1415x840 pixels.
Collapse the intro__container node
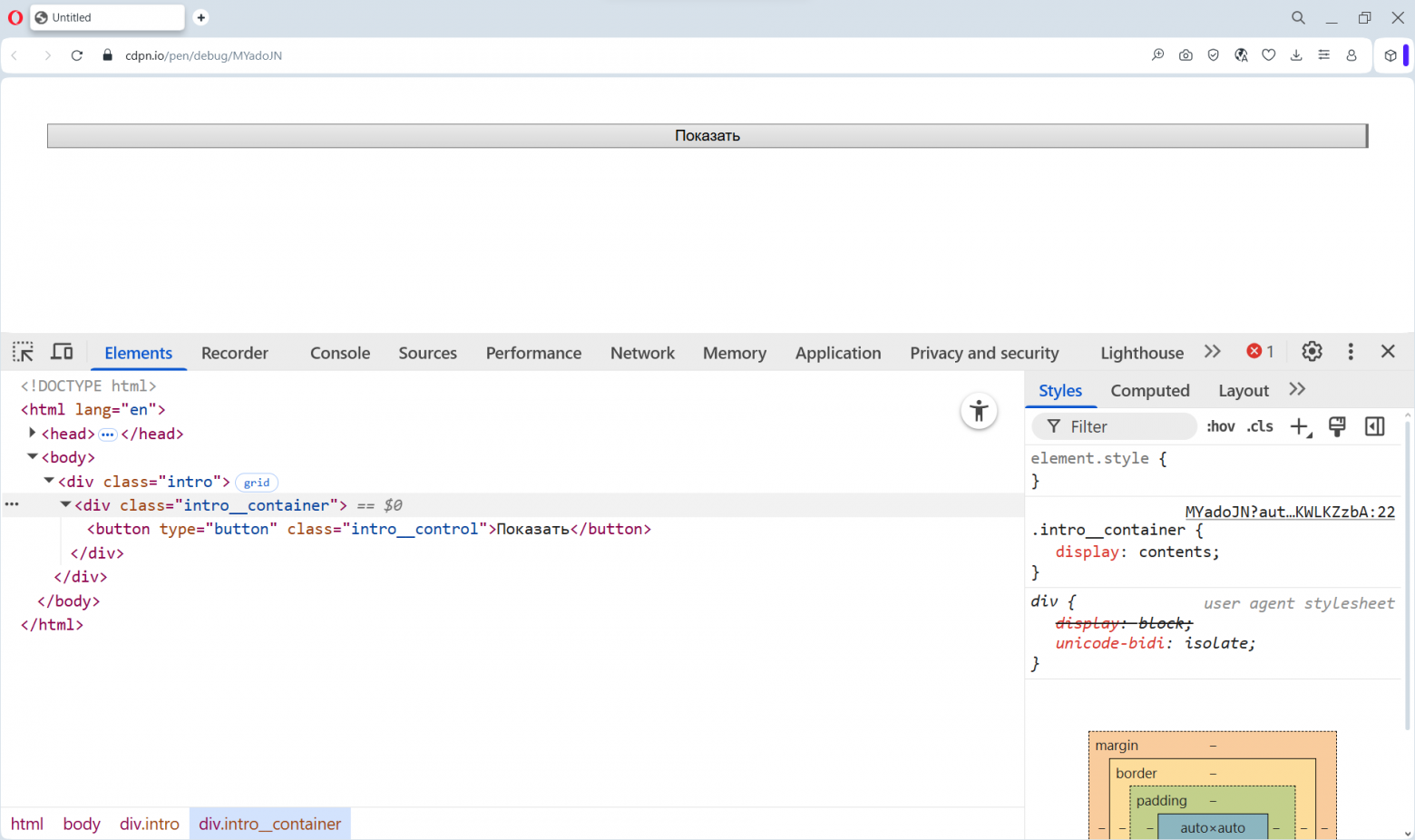coord(65,503)
